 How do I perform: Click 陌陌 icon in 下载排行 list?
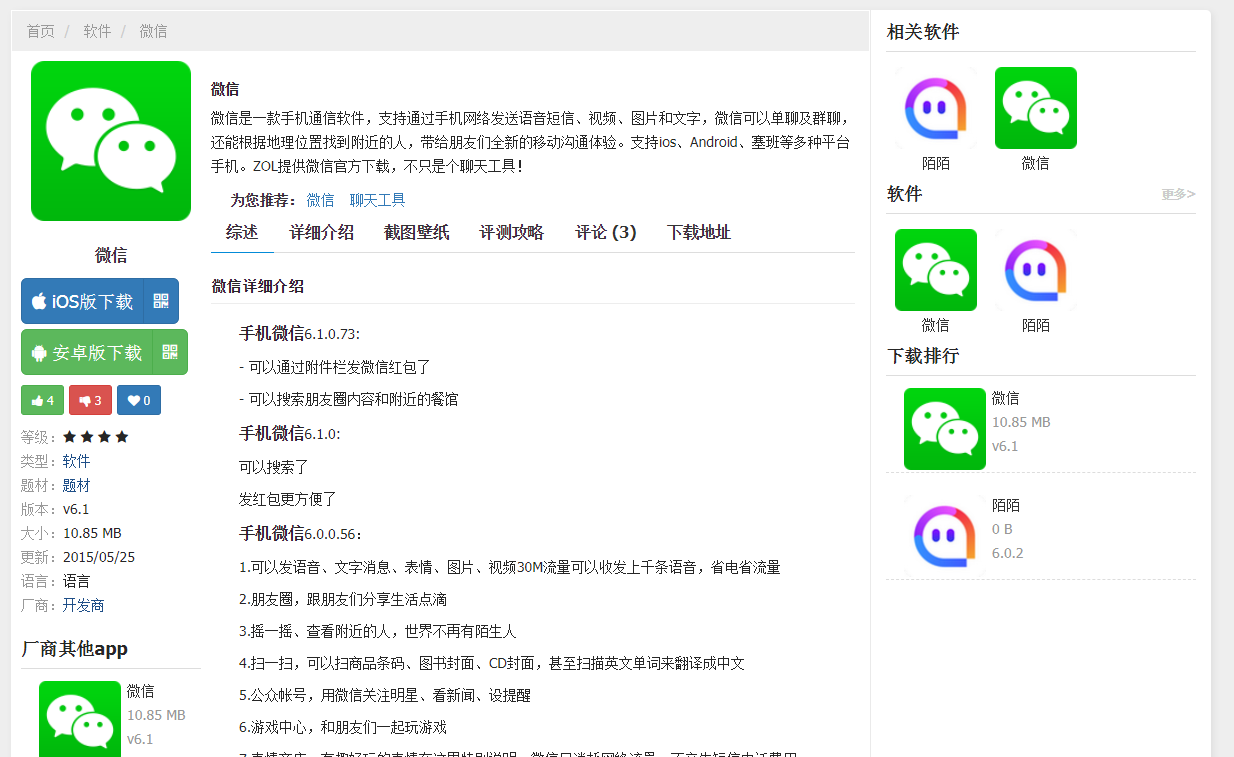(x=945, y=536)
